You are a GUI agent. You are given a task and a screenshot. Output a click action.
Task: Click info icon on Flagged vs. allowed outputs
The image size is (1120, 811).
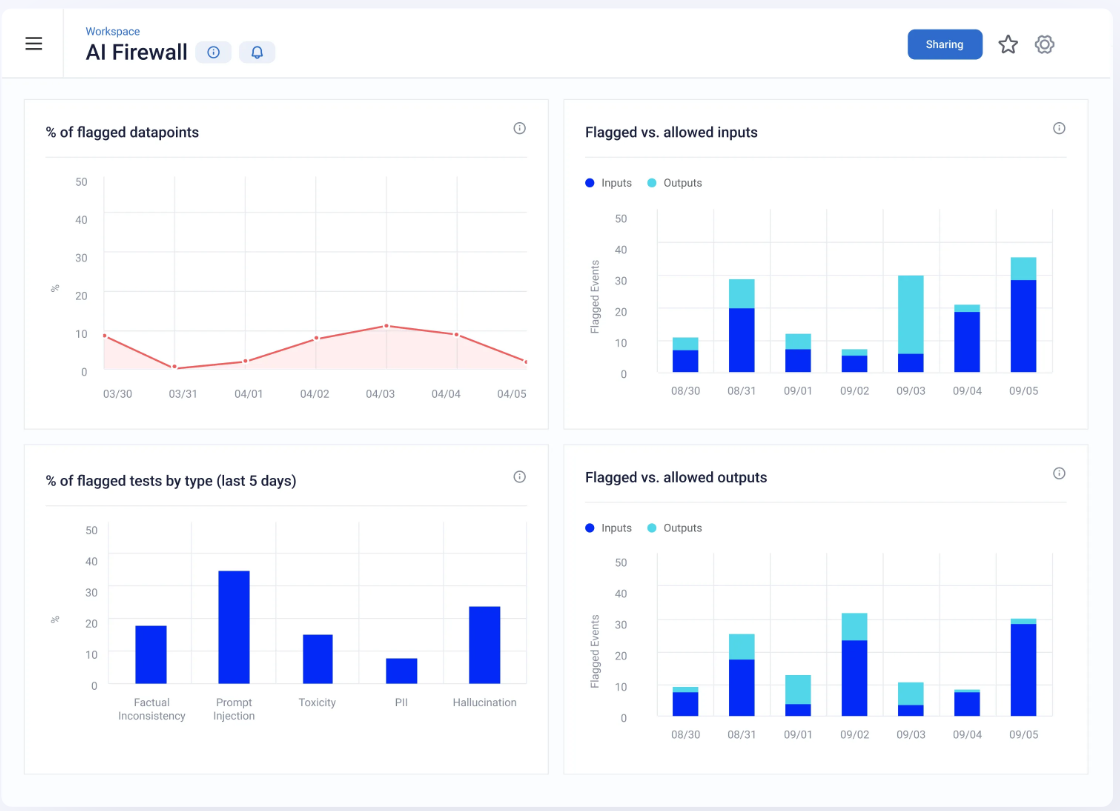pos(1059,473)
